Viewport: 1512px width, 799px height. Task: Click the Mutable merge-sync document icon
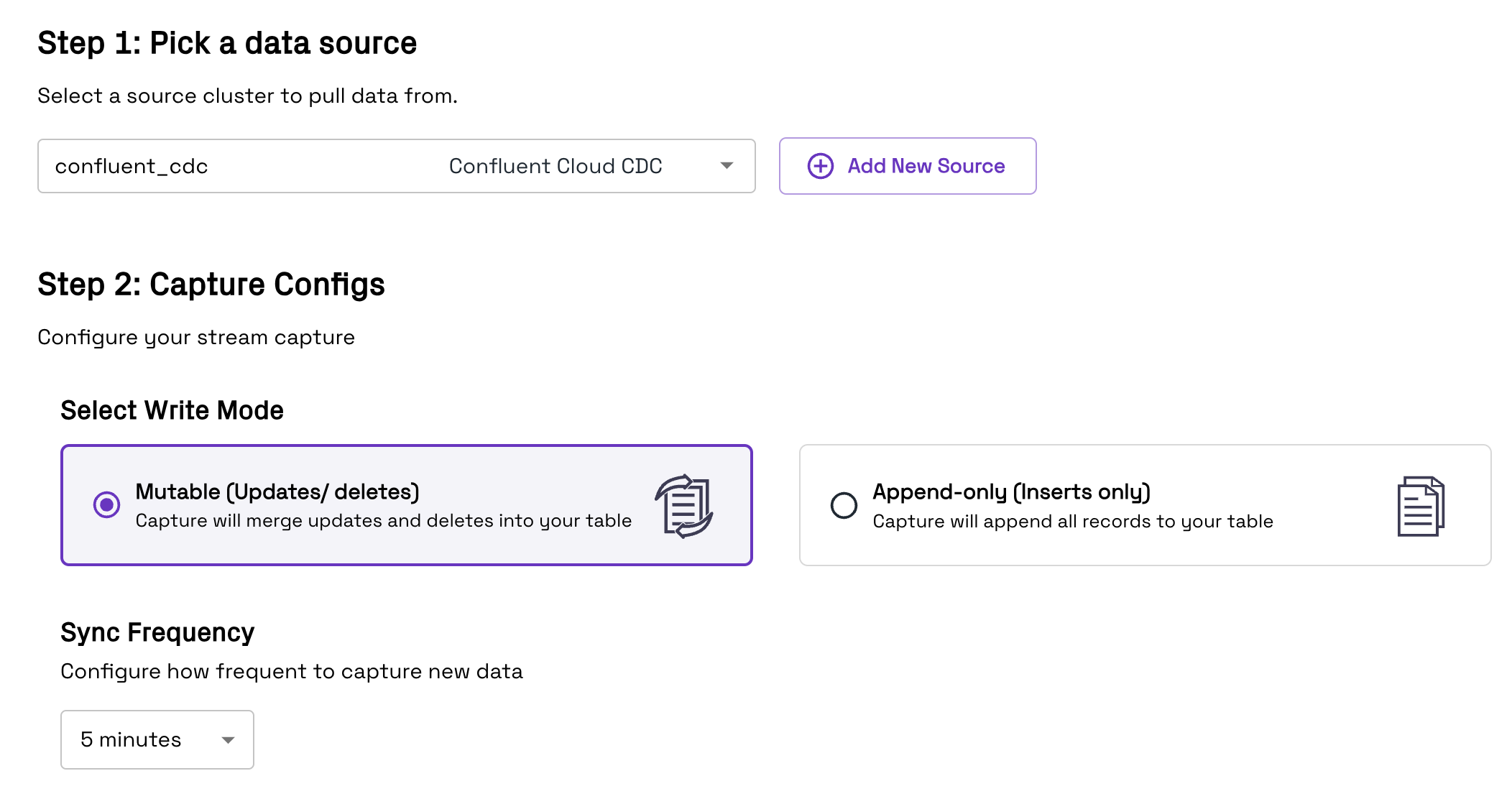pyautogui.click(x=683, y=506)
